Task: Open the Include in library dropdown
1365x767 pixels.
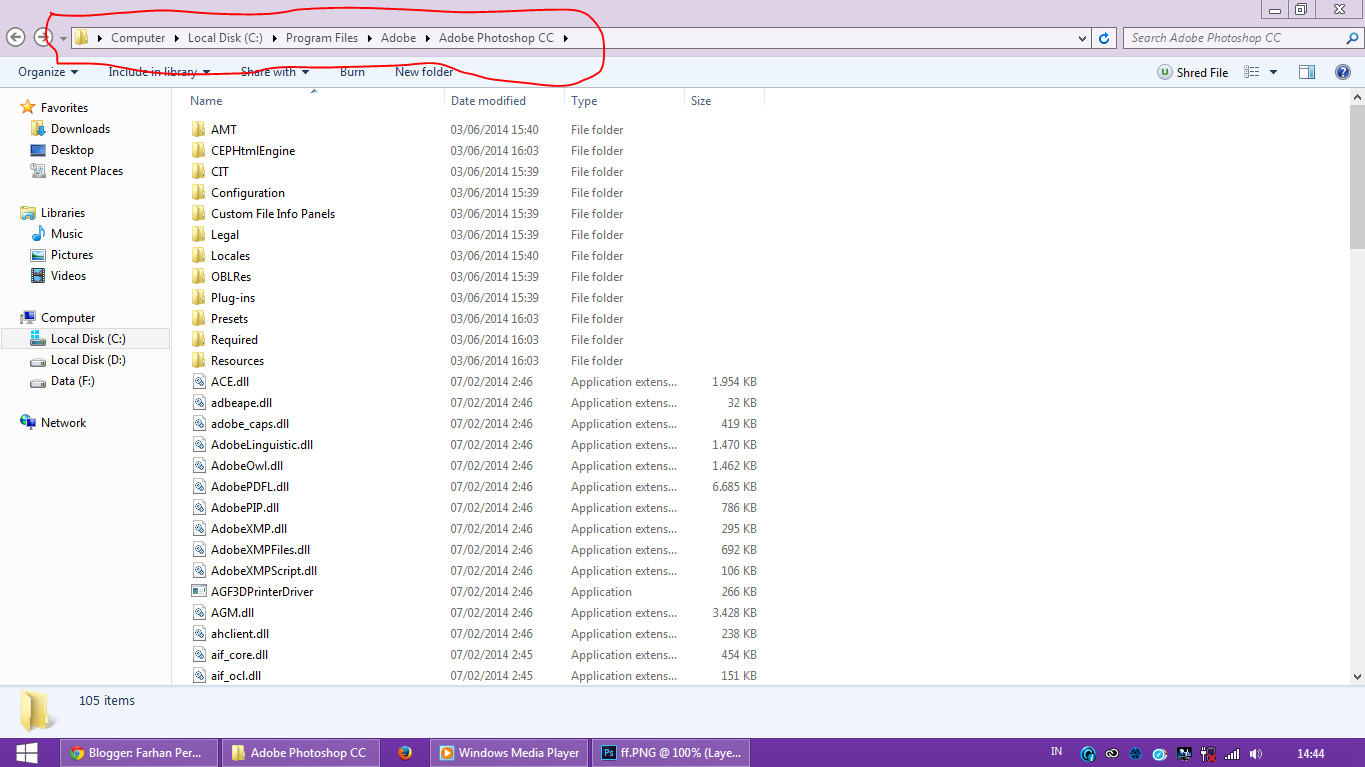Action: pos(159,71)
